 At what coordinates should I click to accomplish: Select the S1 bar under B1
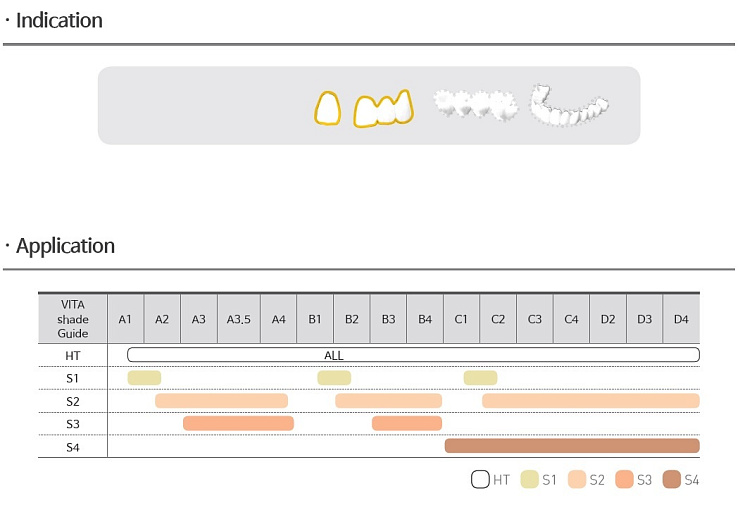(334, 378)
